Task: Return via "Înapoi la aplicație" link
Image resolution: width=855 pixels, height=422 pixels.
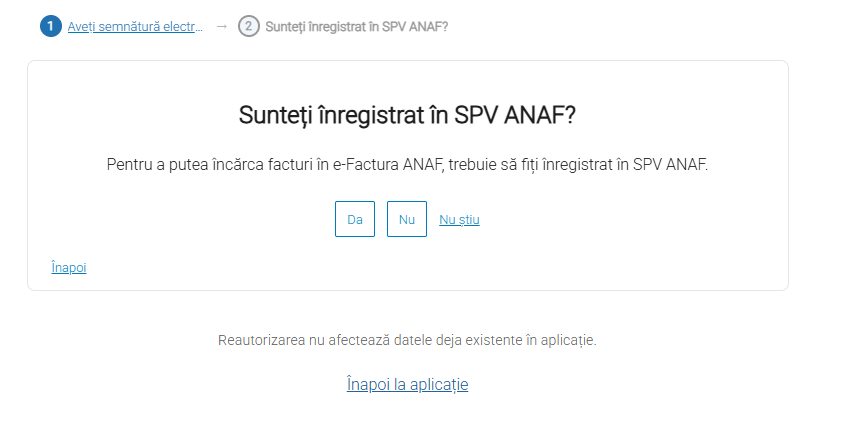Action: (x=407, y=384)
